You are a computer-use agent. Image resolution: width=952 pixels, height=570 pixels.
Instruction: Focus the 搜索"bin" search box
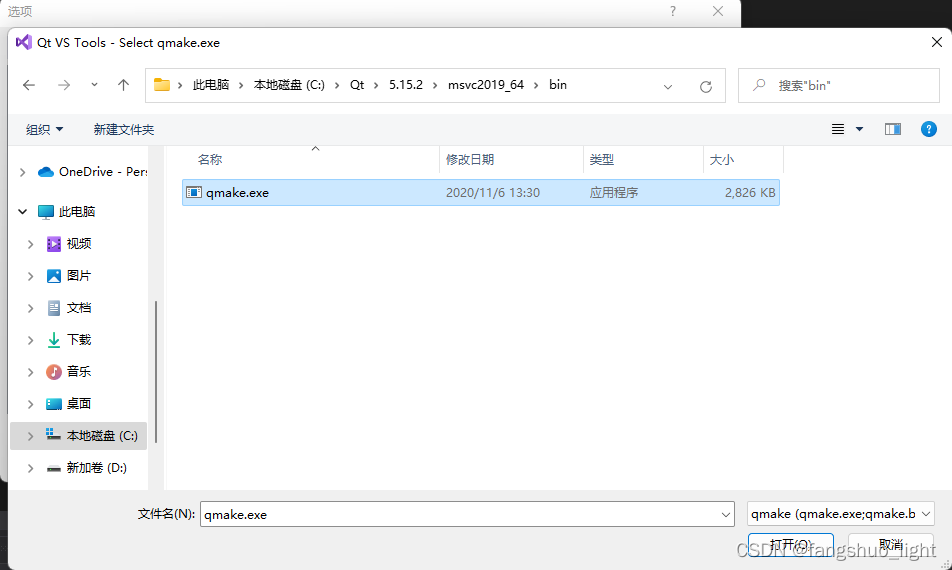tap(838, 86)
